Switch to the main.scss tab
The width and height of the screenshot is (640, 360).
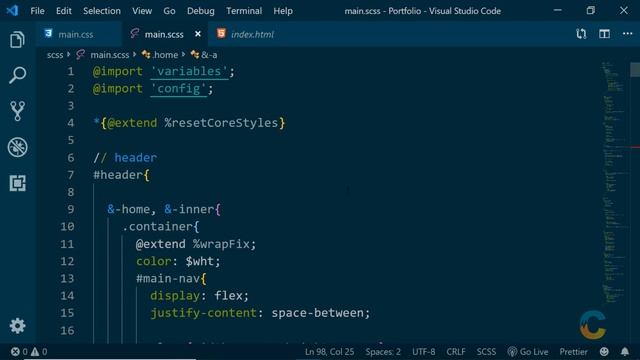pos(164,34)
